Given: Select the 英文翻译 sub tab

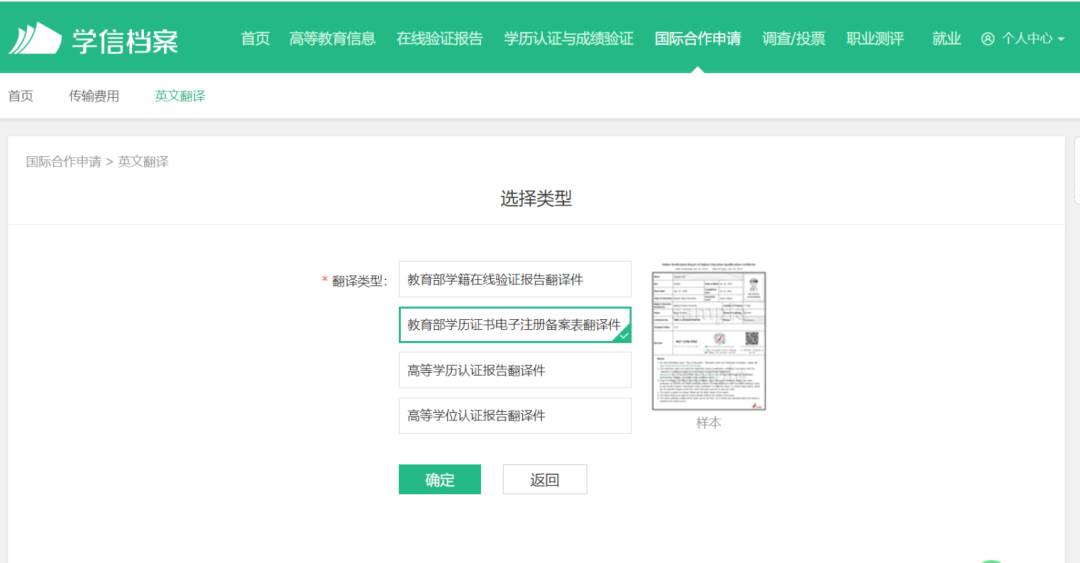Looking at the screenshot, I should pyautogui.click(x=180, y=96).
